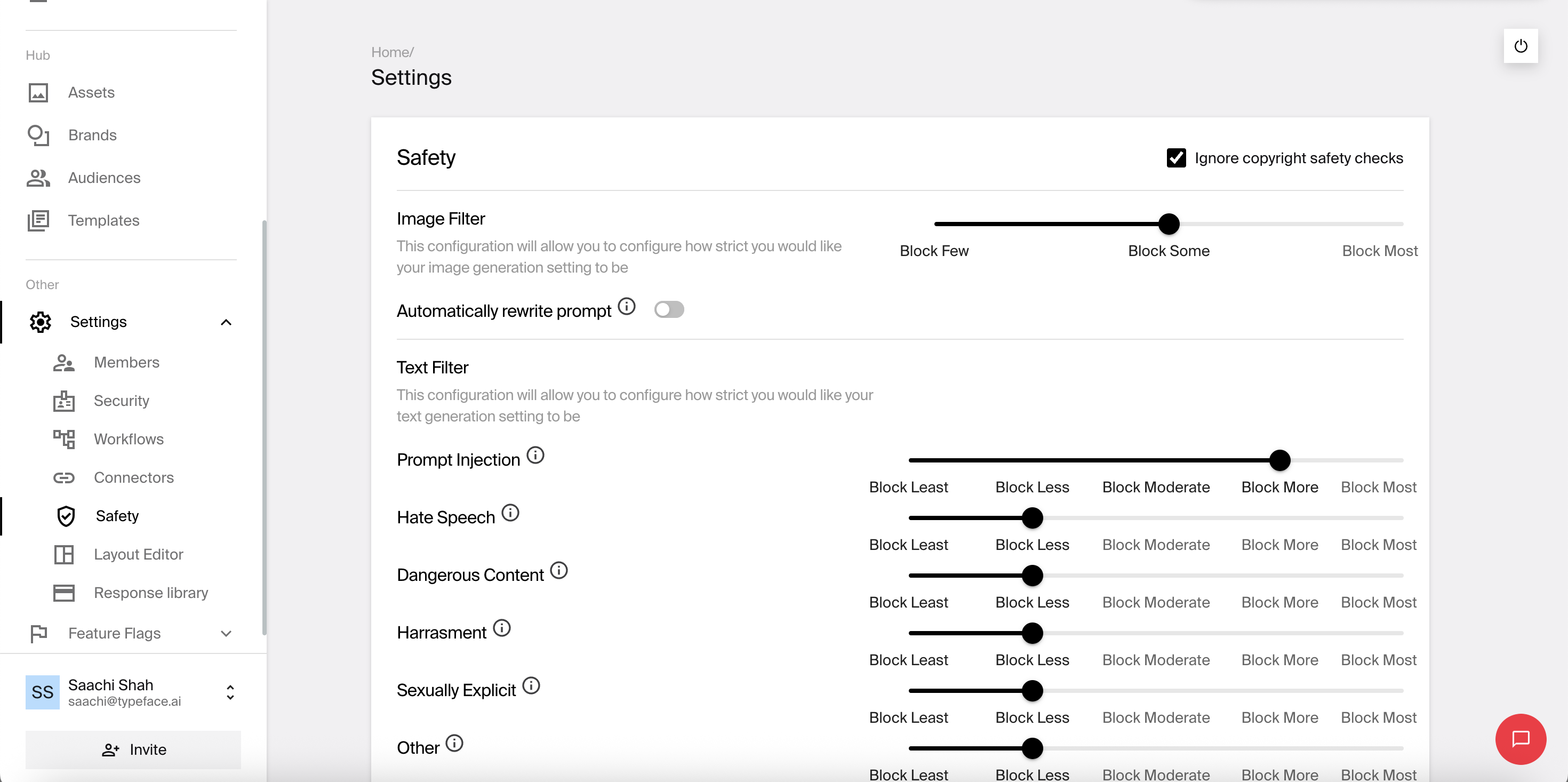Open the Workflows settings page
The image size is (1568, 782).
(129, 438)
